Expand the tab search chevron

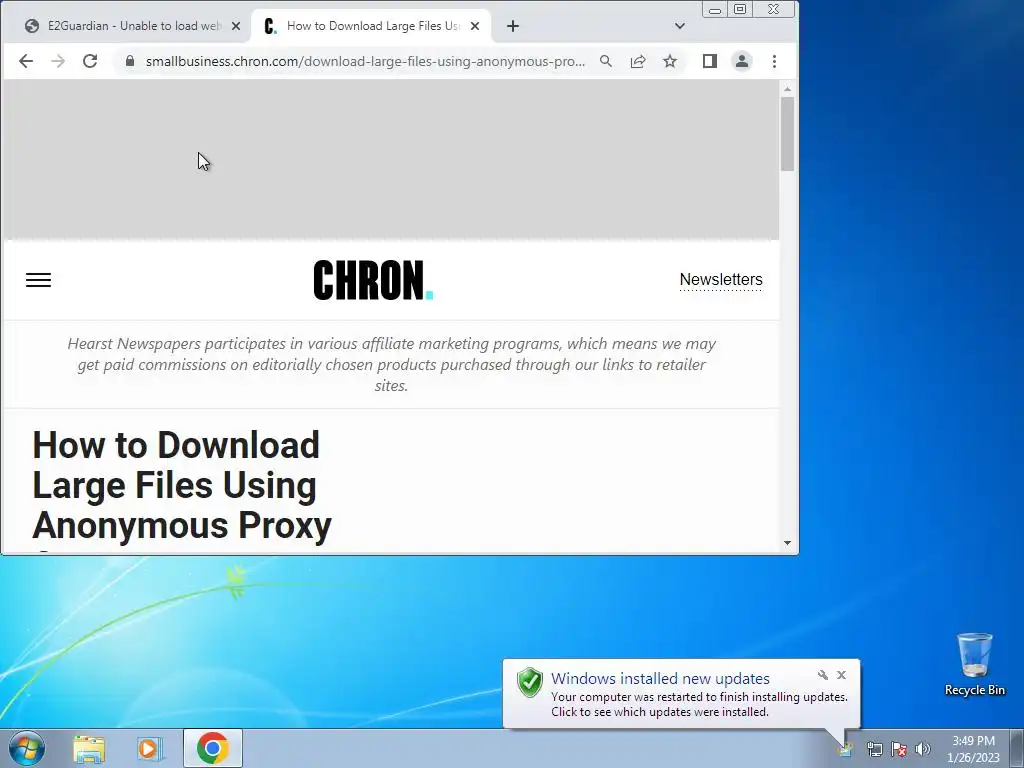[680, 26]
